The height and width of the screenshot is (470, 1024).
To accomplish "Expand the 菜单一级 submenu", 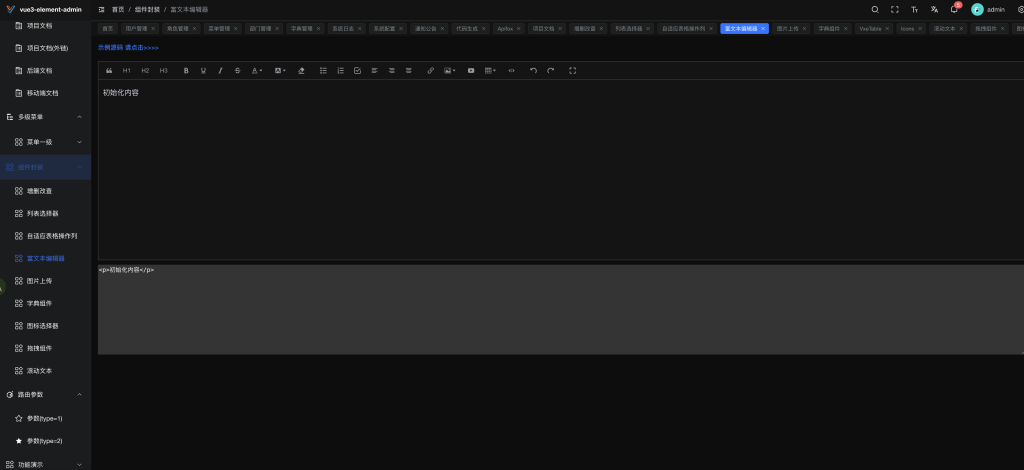I will pos(45,142).
